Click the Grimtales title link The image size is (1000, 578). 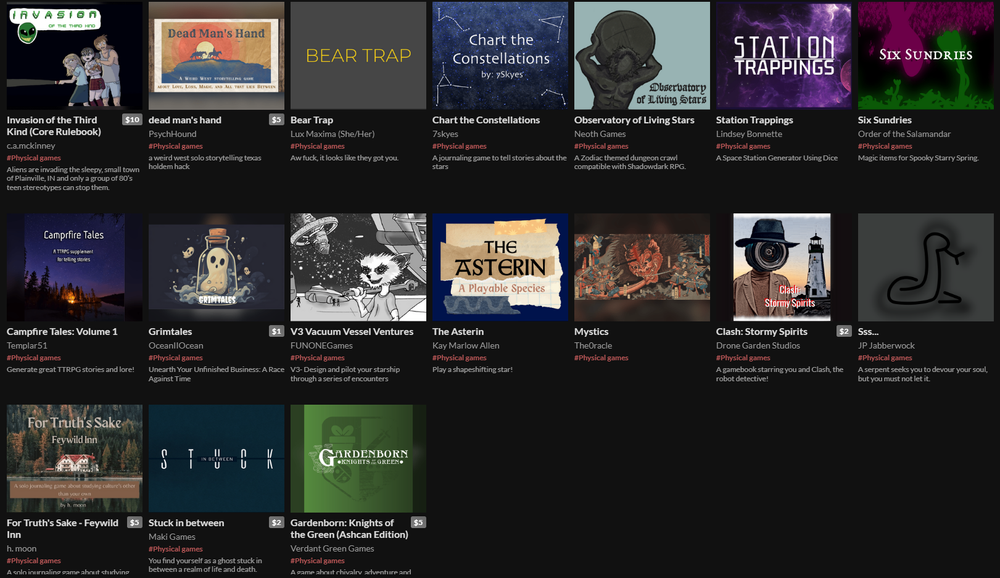click(x=170, y=332)
